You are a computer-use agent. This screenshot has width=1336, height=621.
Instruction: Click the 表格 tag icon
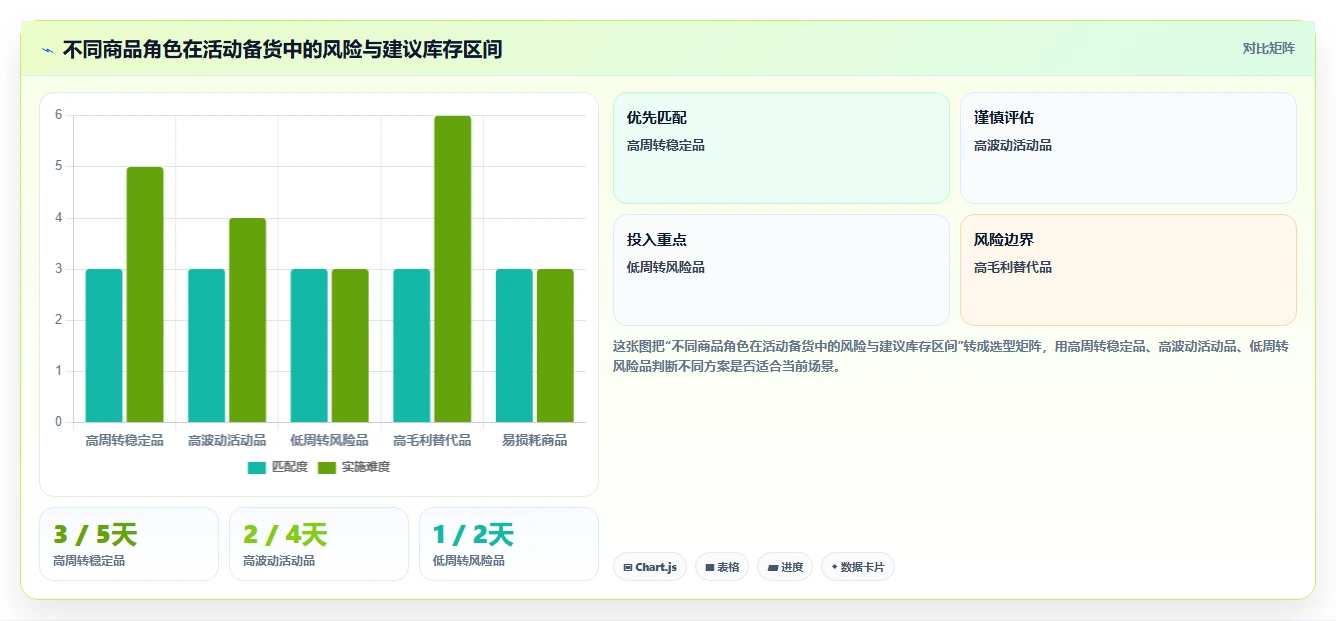[709, 567]
